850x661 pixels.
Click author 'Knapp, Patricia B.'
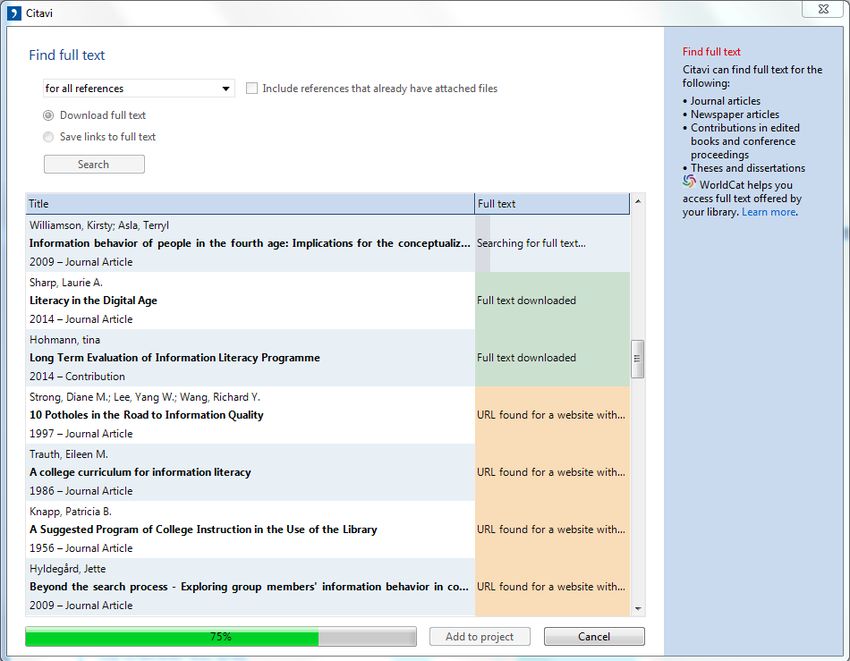click(x=70, y=511)
